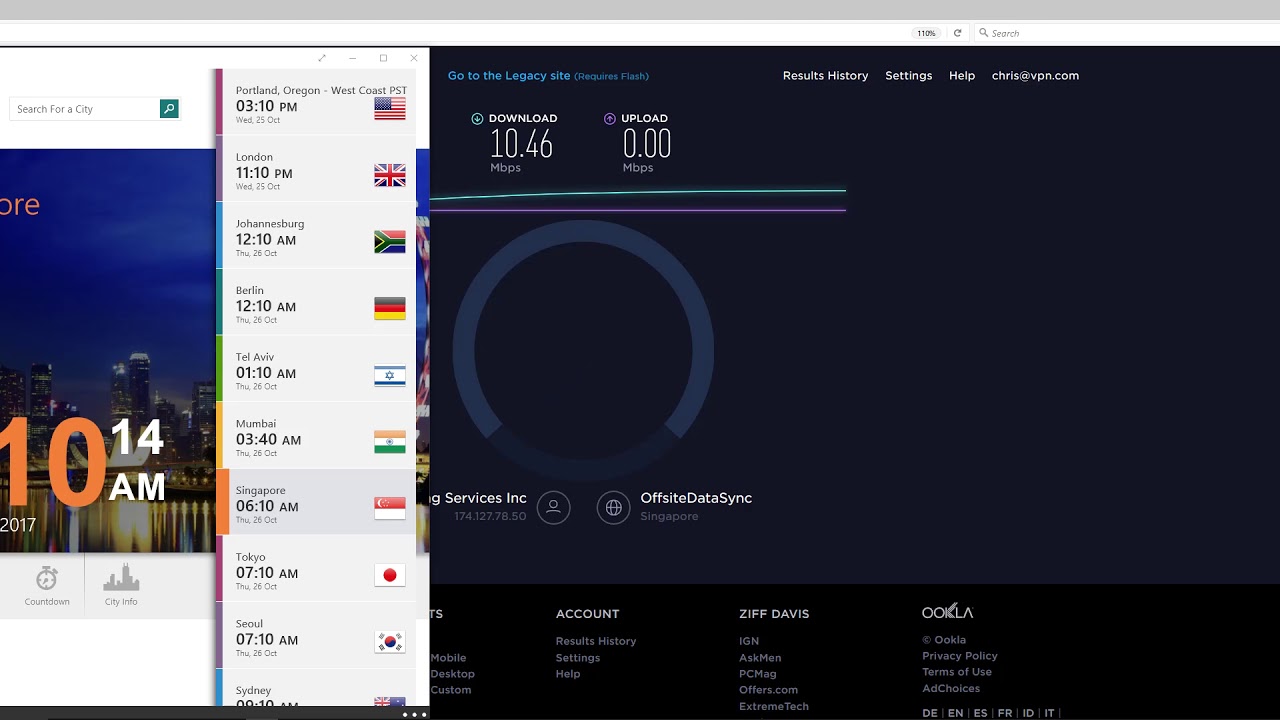Viewport: 1280px width, 720px height.
Task: Switch site language to FR
Action: coord(1005,713)
